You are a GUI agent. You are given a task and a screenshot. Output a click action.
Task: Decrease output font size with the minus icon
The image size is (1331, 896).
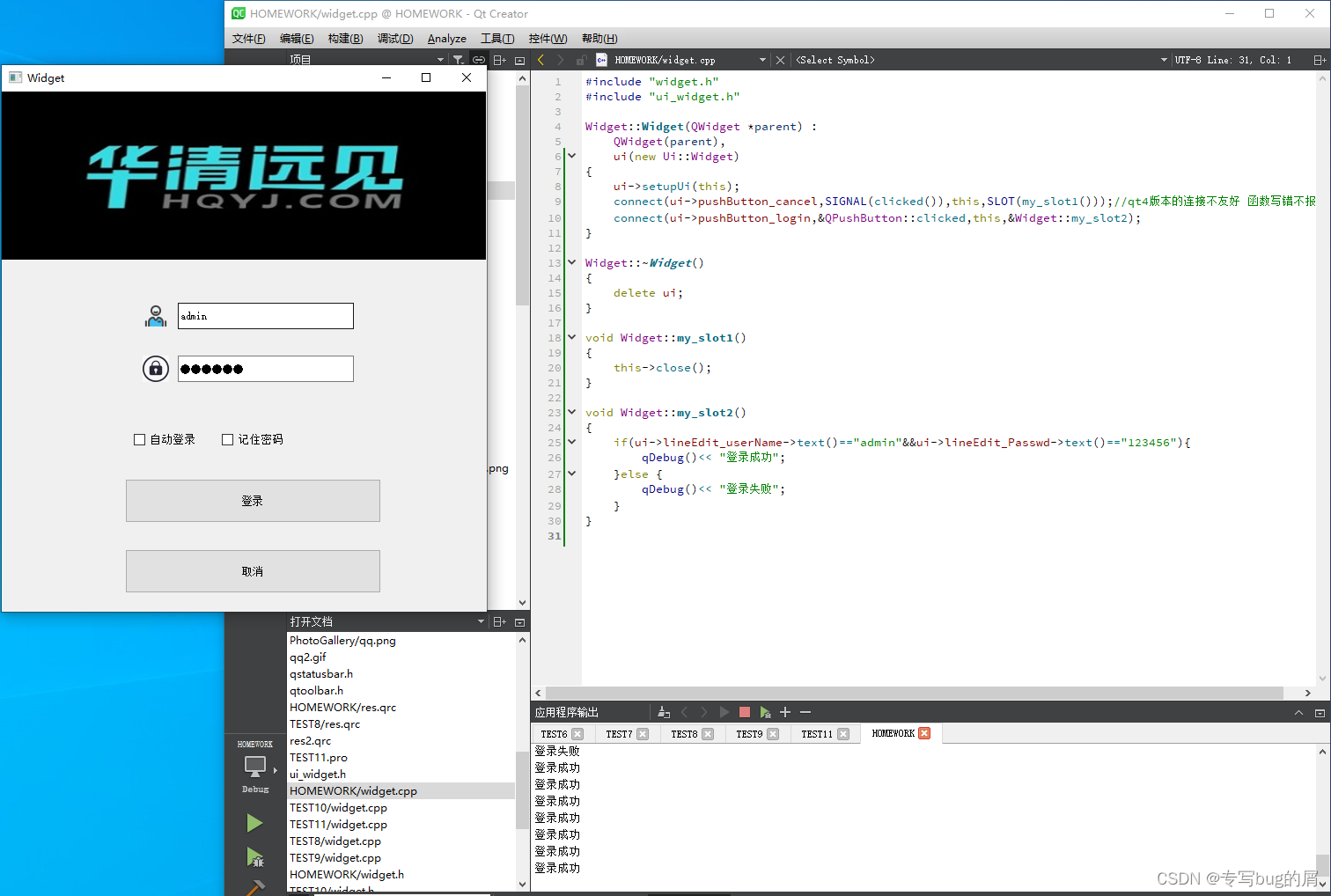coord(805,712)
